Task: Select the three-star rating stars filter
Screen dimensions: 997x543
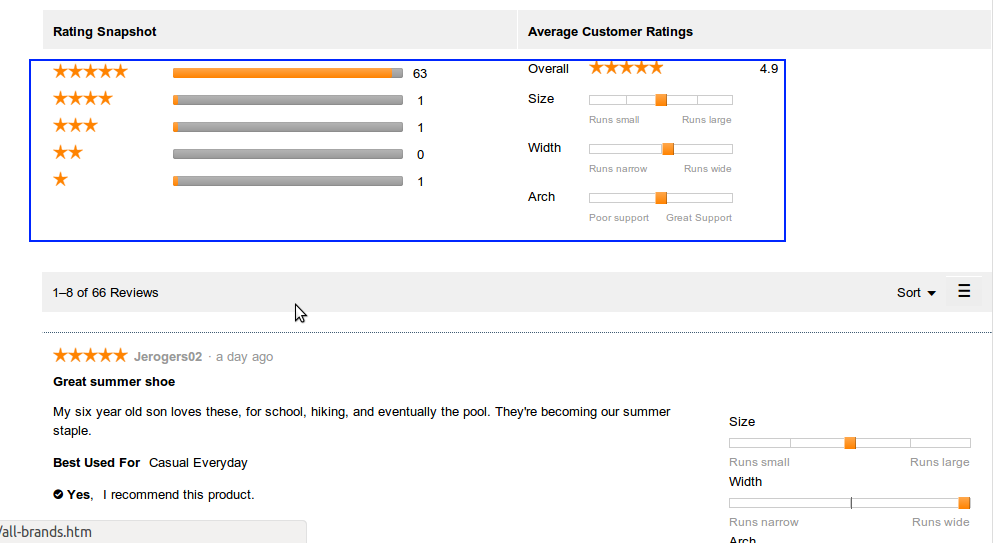Action: click(75, 126)
